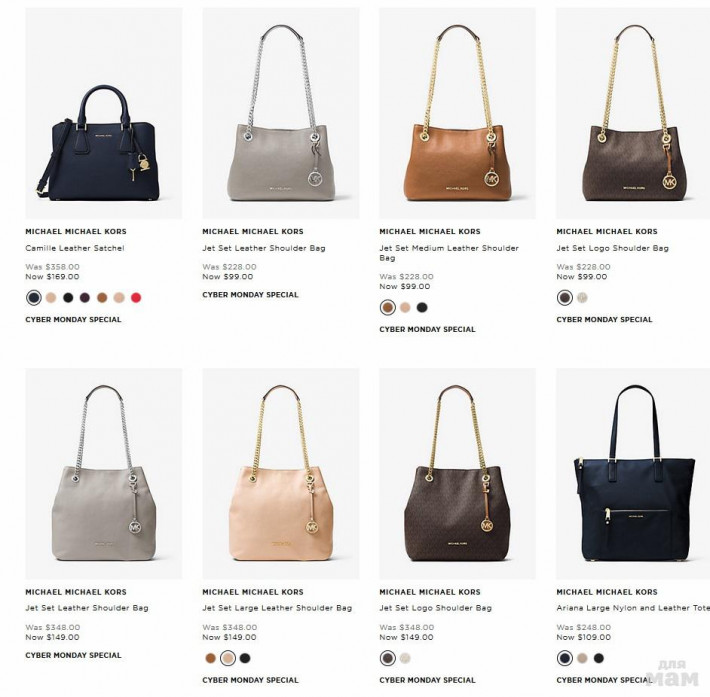Select the vanilla swatch under $149 Jet Set Logo Bag
This screenshot has height=697, width=710.
click(x=405, y=658)
